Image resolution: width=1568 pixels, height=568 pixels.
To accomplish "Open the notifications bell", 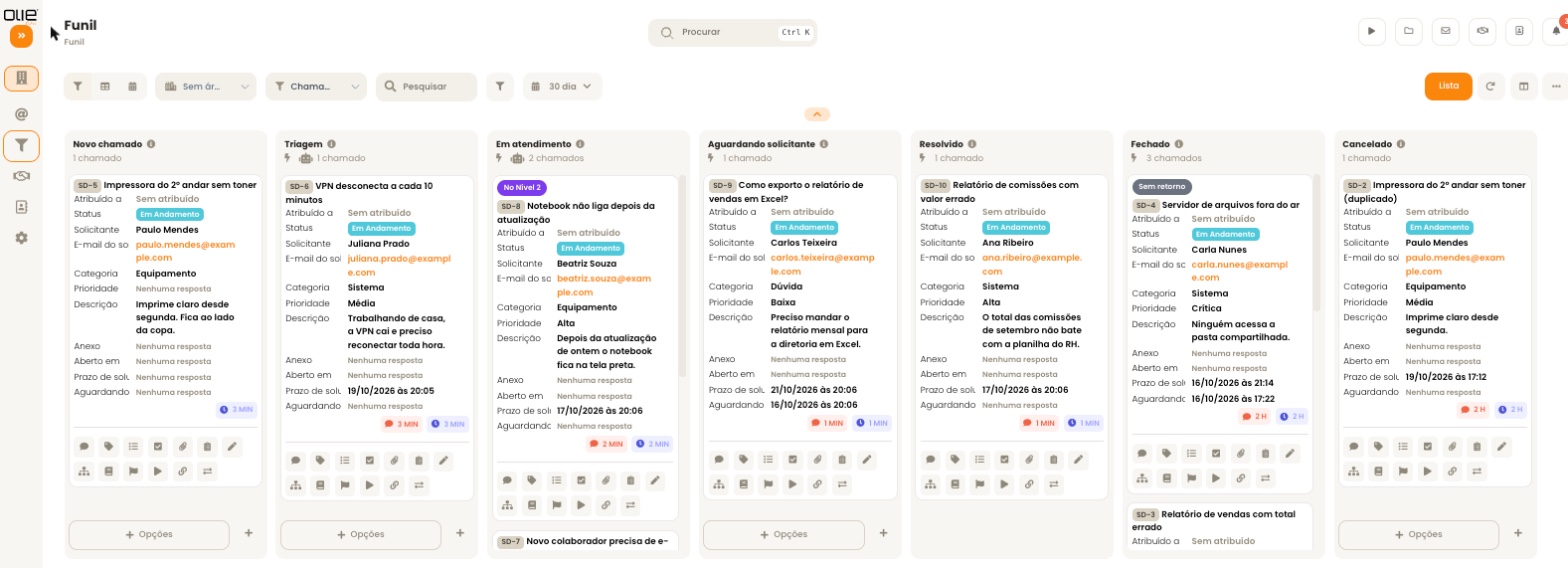I will tap(1556, 31).
